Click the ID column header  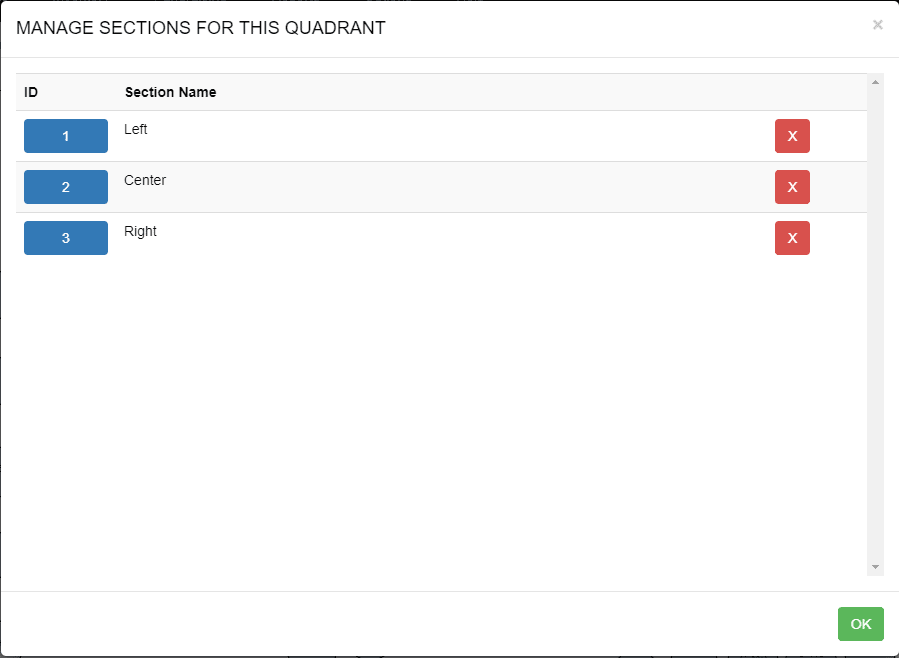[x=31, y=92]
